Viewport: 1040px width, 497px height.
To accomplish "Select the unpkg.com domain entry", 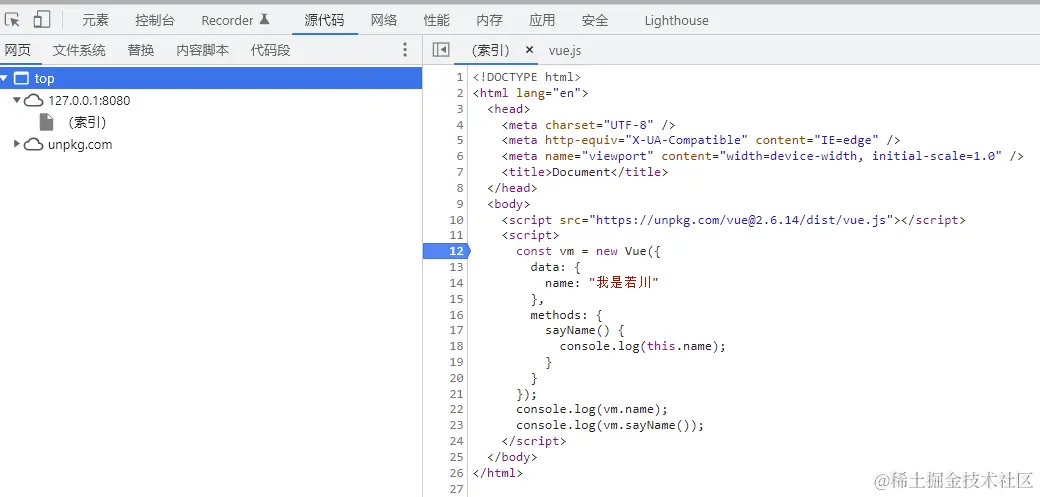I will coord(80,145).
